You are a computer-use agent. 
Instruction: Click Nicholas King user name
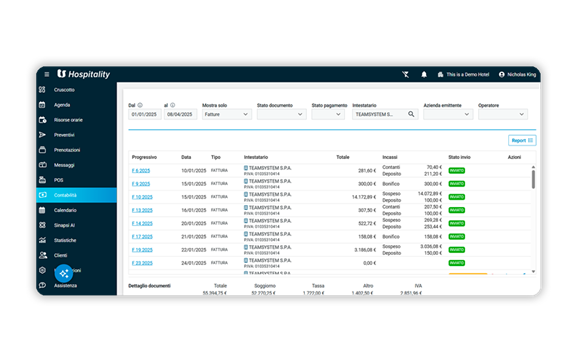tap(522, 75)
